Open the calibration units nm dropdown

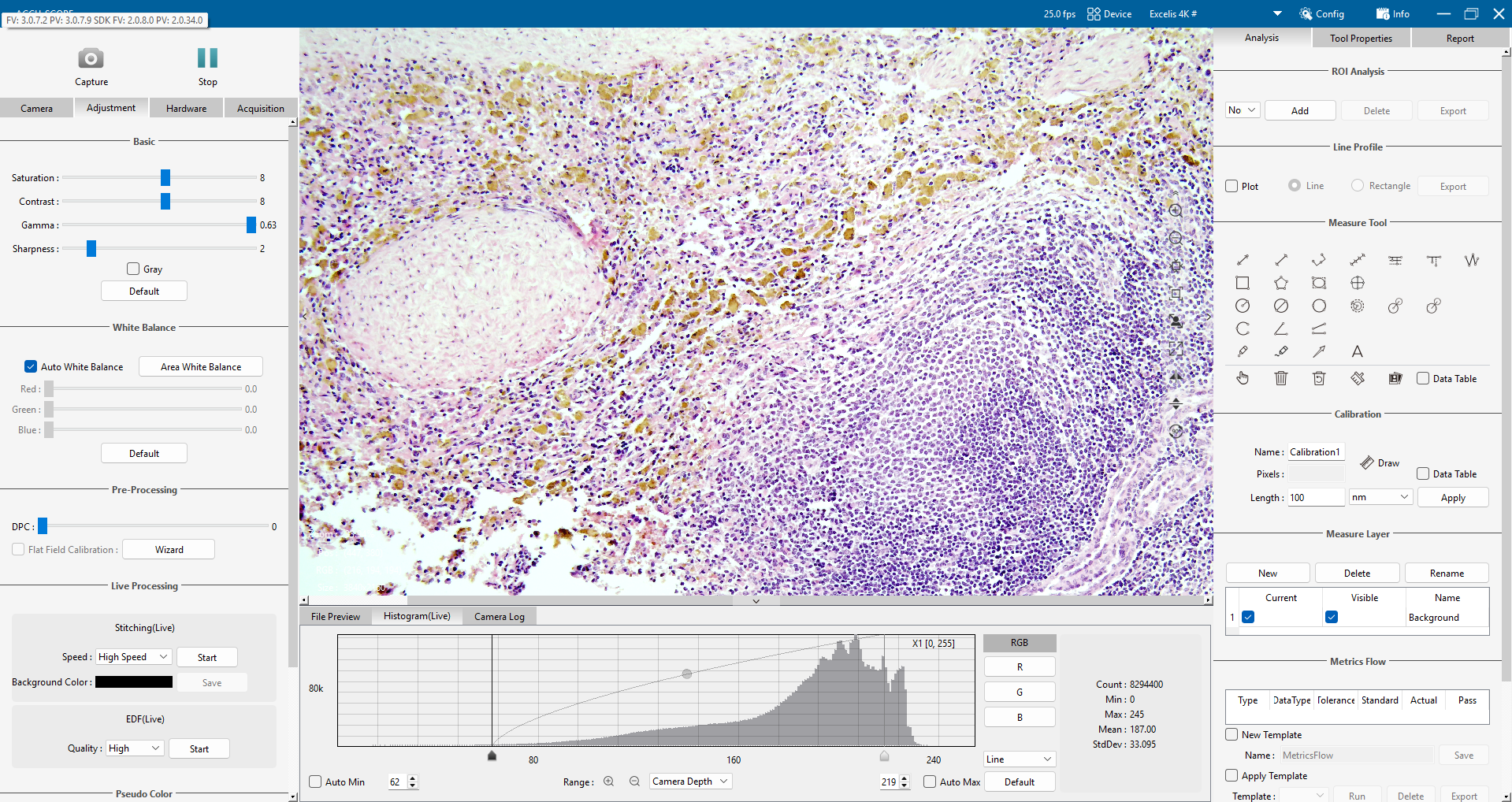coord(1380,497)
